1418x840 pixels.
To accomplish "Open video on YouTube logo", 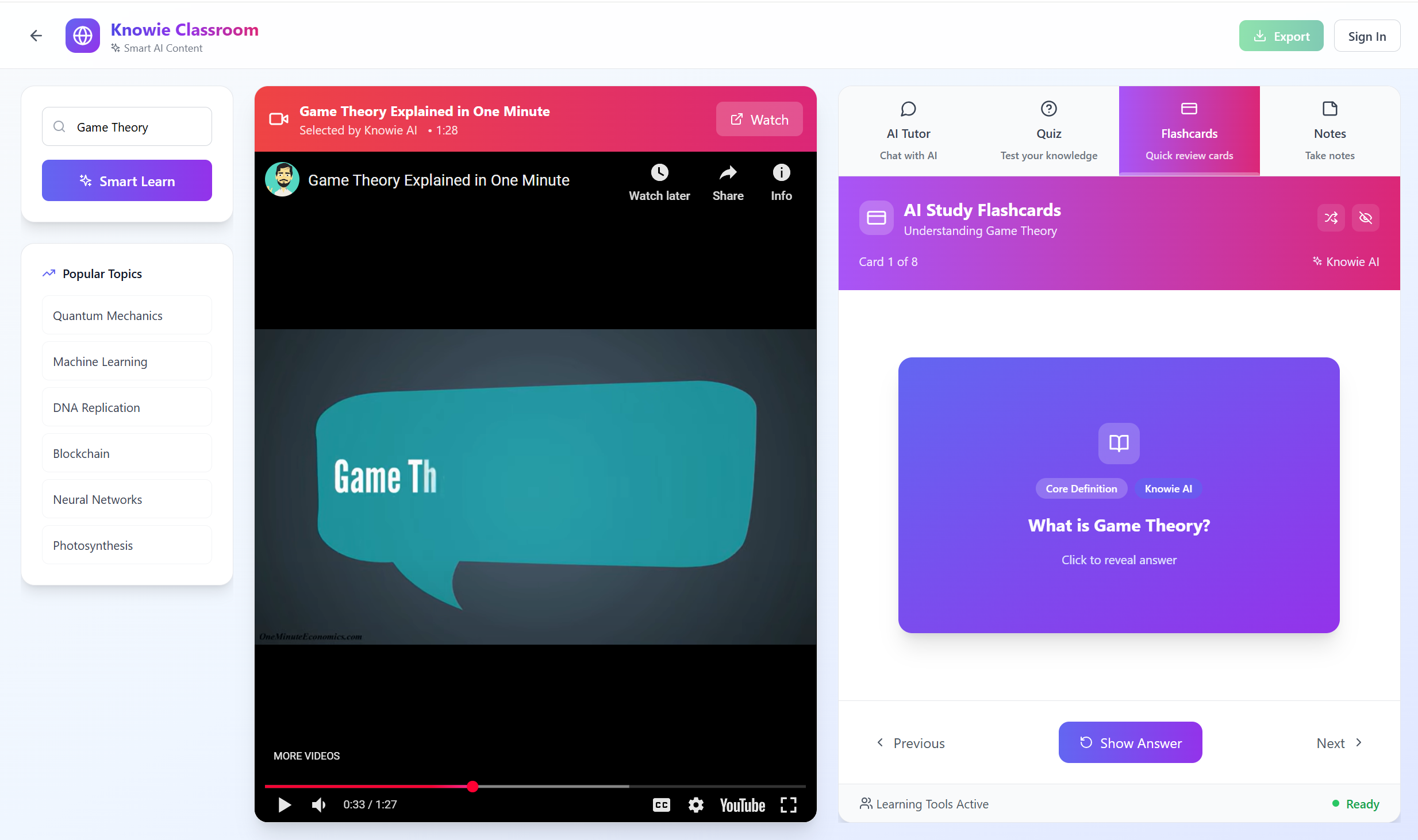I will 743,805.
